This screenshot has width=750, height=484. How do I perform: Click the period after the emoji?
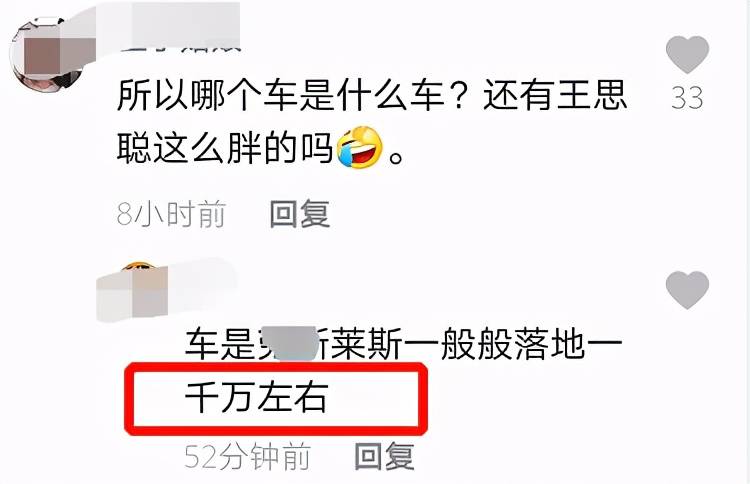coord(396,157)
